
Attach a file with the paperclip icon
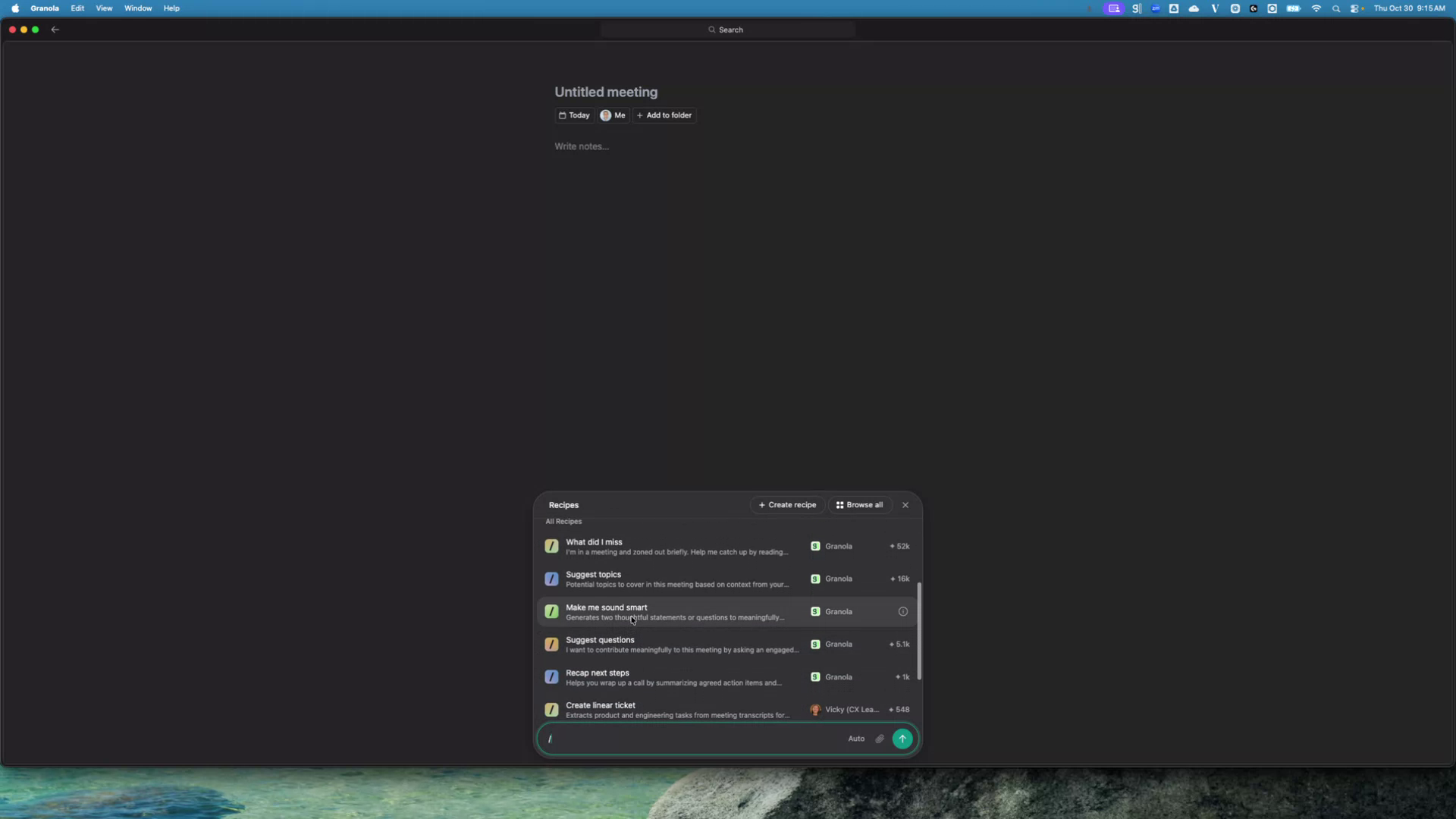tap(879, 738)
